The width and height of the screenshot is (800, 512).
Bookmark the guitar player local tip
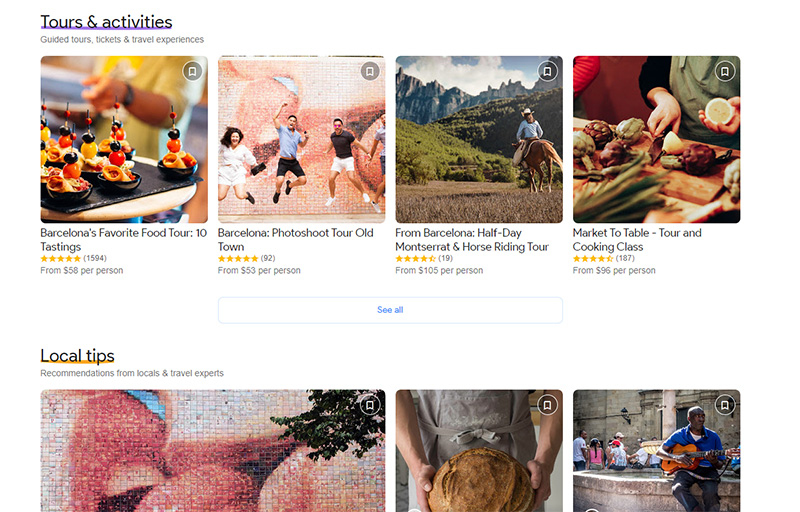click(724, 405)
